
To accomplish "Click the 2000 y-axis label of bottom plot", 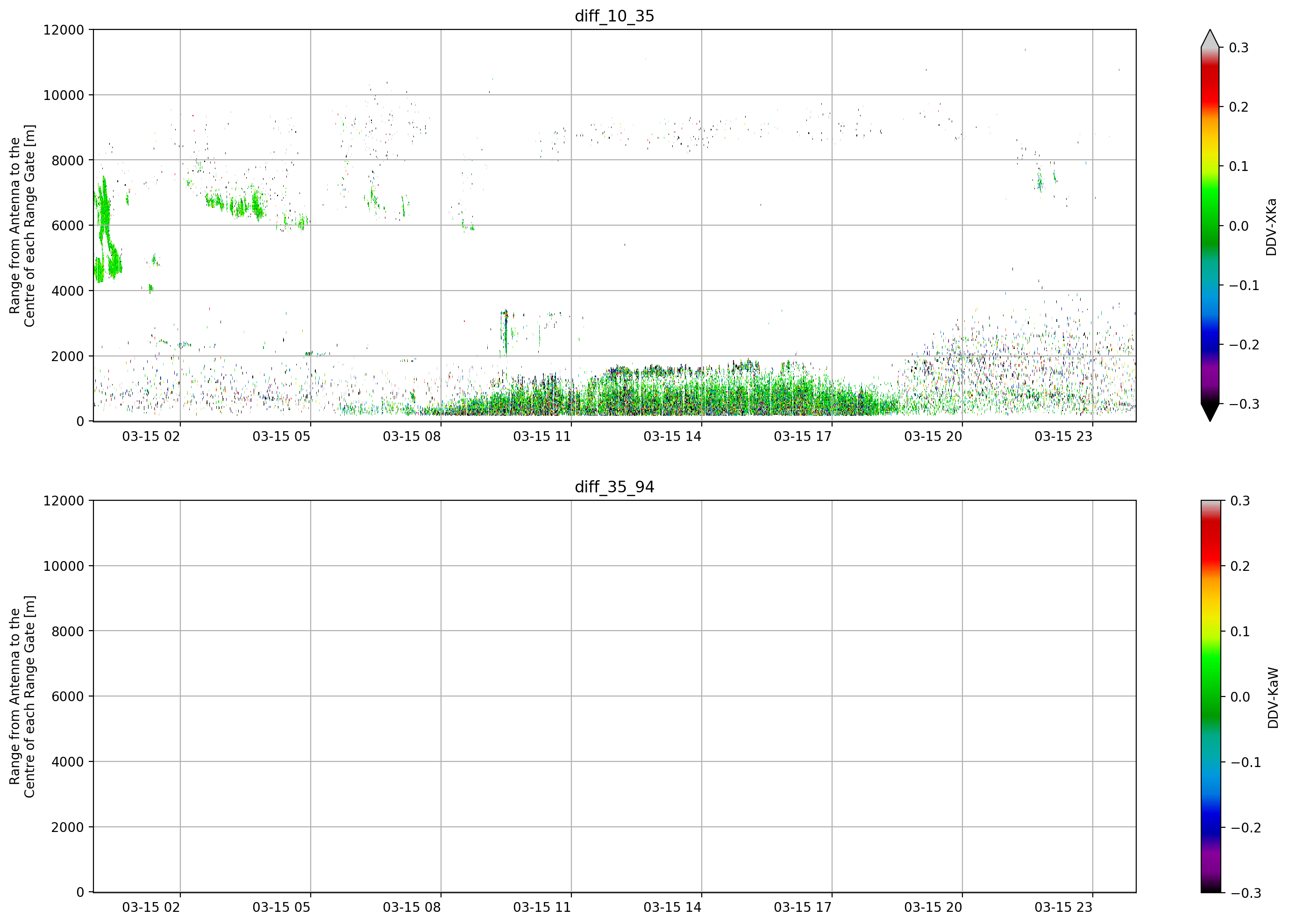I will click(68, 827).
